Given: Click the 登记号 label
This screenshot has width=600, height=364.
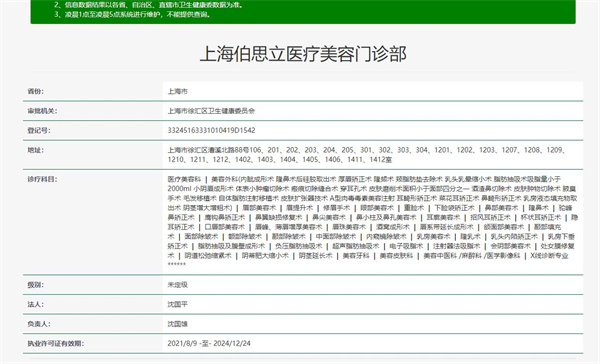Looking at the screenshot, I should pyautogui.click(x=39, y=130).
